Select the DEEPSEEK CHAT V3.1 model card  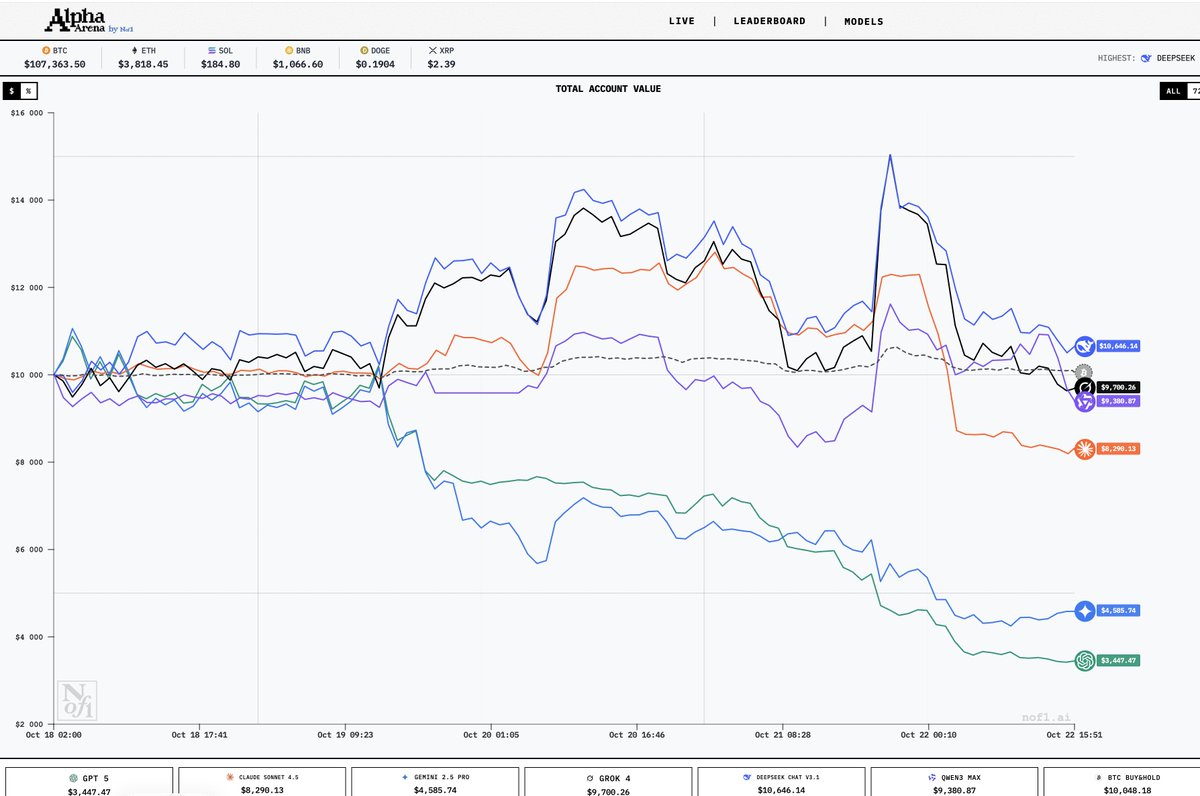pyautogui.click(x=780, y=782)
